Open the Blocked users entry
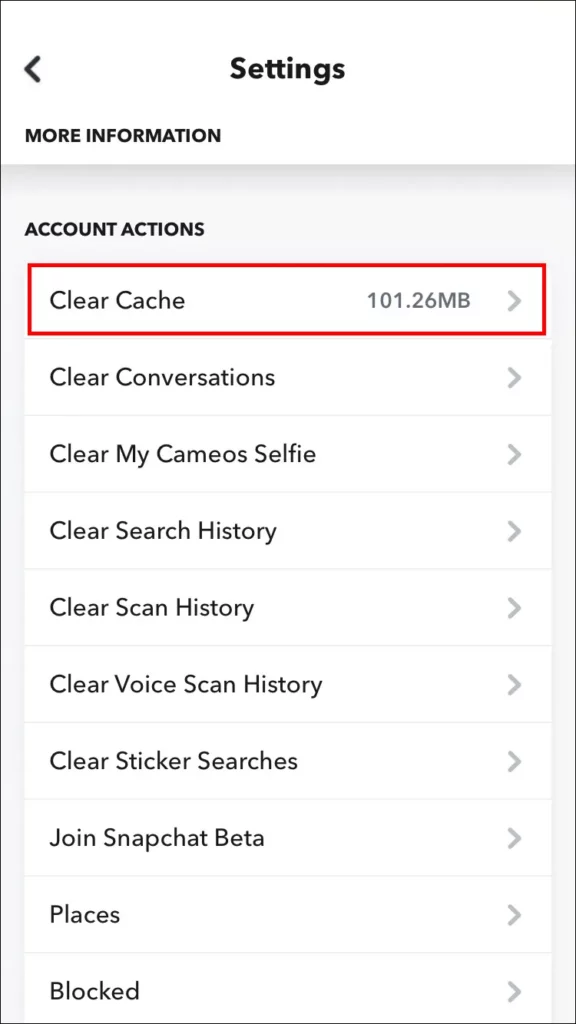Viewport: 576px width, 1024px height. (x=287, y=991)
